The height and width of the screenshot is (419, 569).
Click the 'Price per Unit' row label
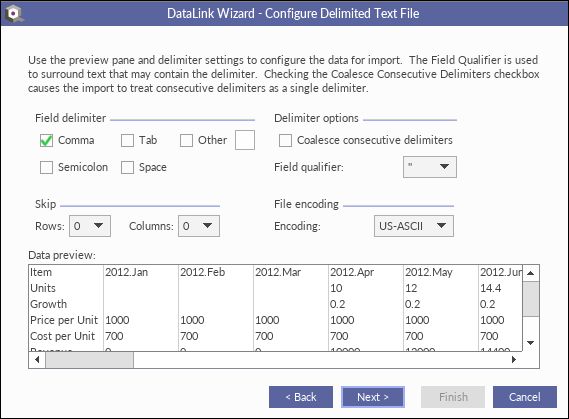click(64, 320)
